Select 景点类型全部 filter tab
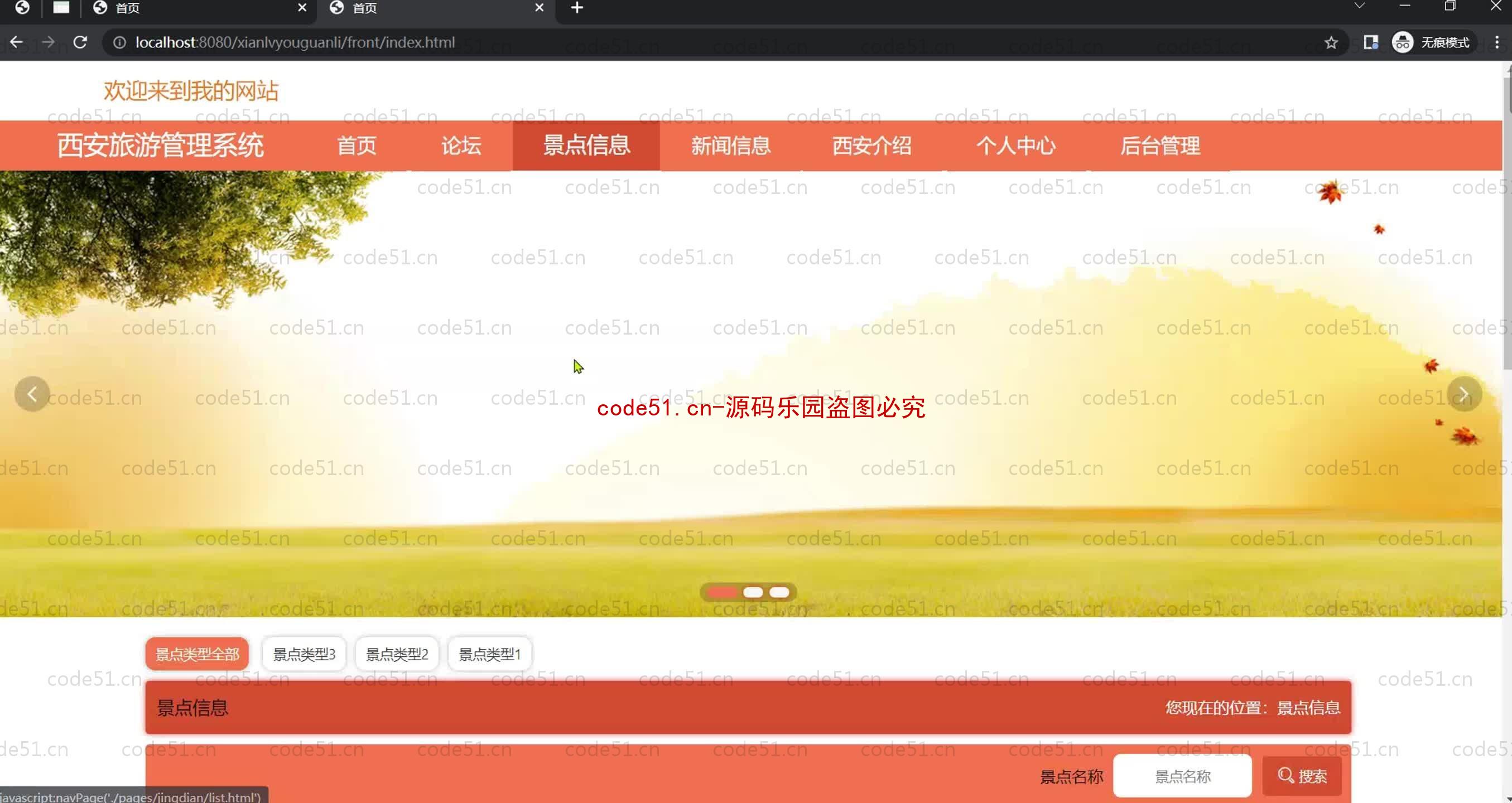The width and height of the screenshot is (1512, 803). (x=197, y=654)
